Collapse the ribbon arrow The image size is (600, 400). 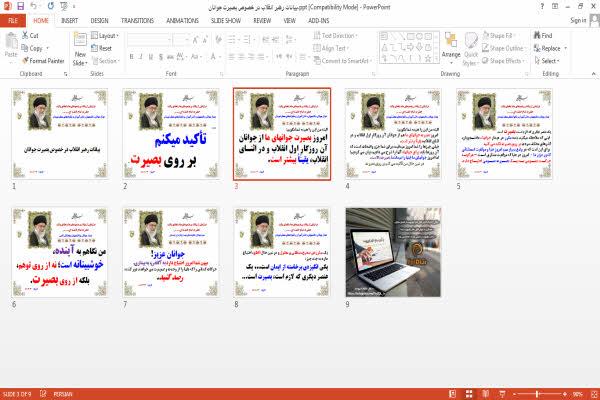[x=593, y=73]
